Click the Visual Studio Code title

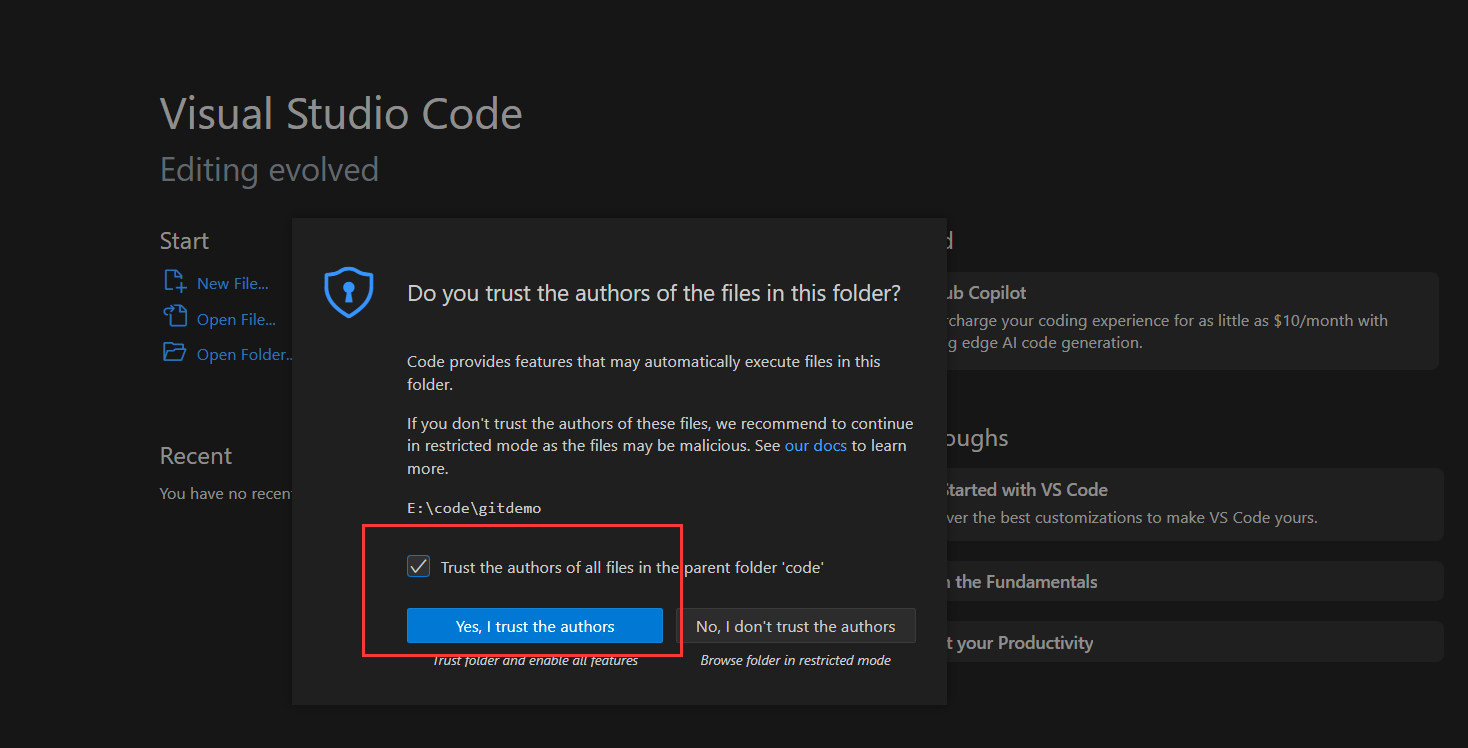(x=341, y=114)
